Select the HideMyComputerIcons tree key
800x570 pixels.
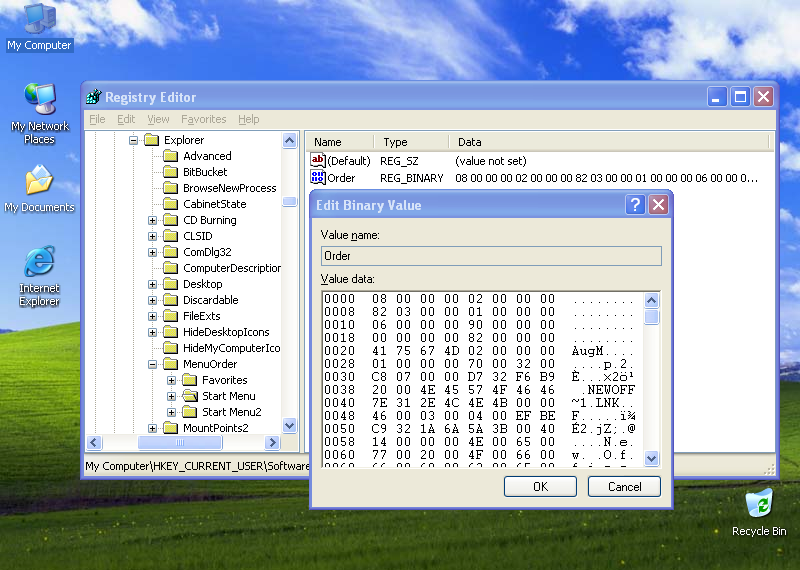pyautogui.click(x=232, y=348)
